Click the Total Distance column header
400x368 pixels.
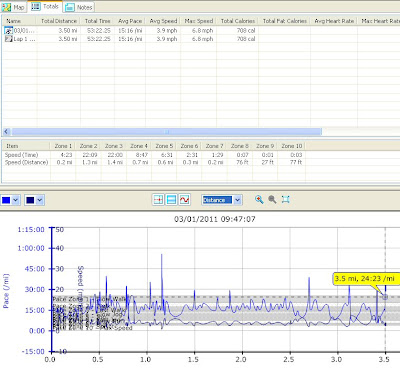coord(59,21)
